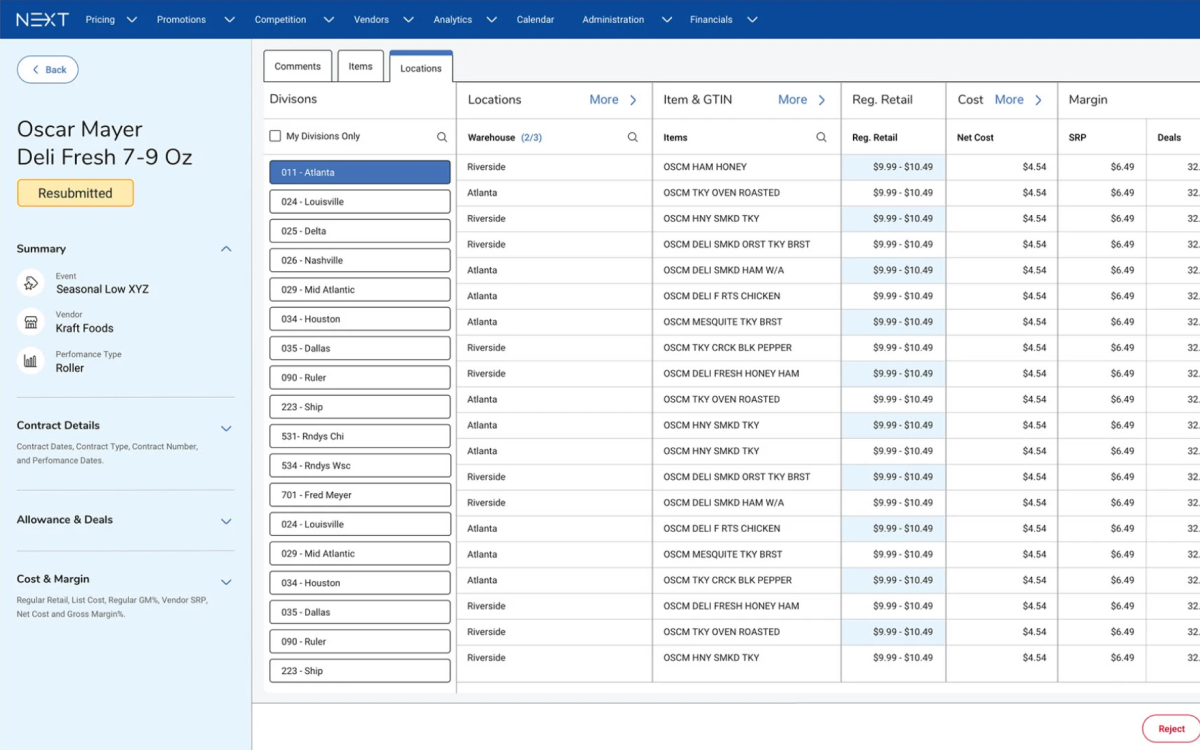The image size is (1200, 750).
Task: Click the NEXT logo in header
Action: [42, 19]
